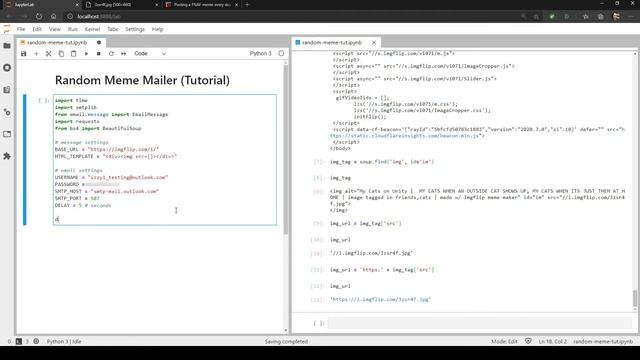Click the notebook trust shield status icon
This screenshot has width=640, height=360.
click(528, 341)
